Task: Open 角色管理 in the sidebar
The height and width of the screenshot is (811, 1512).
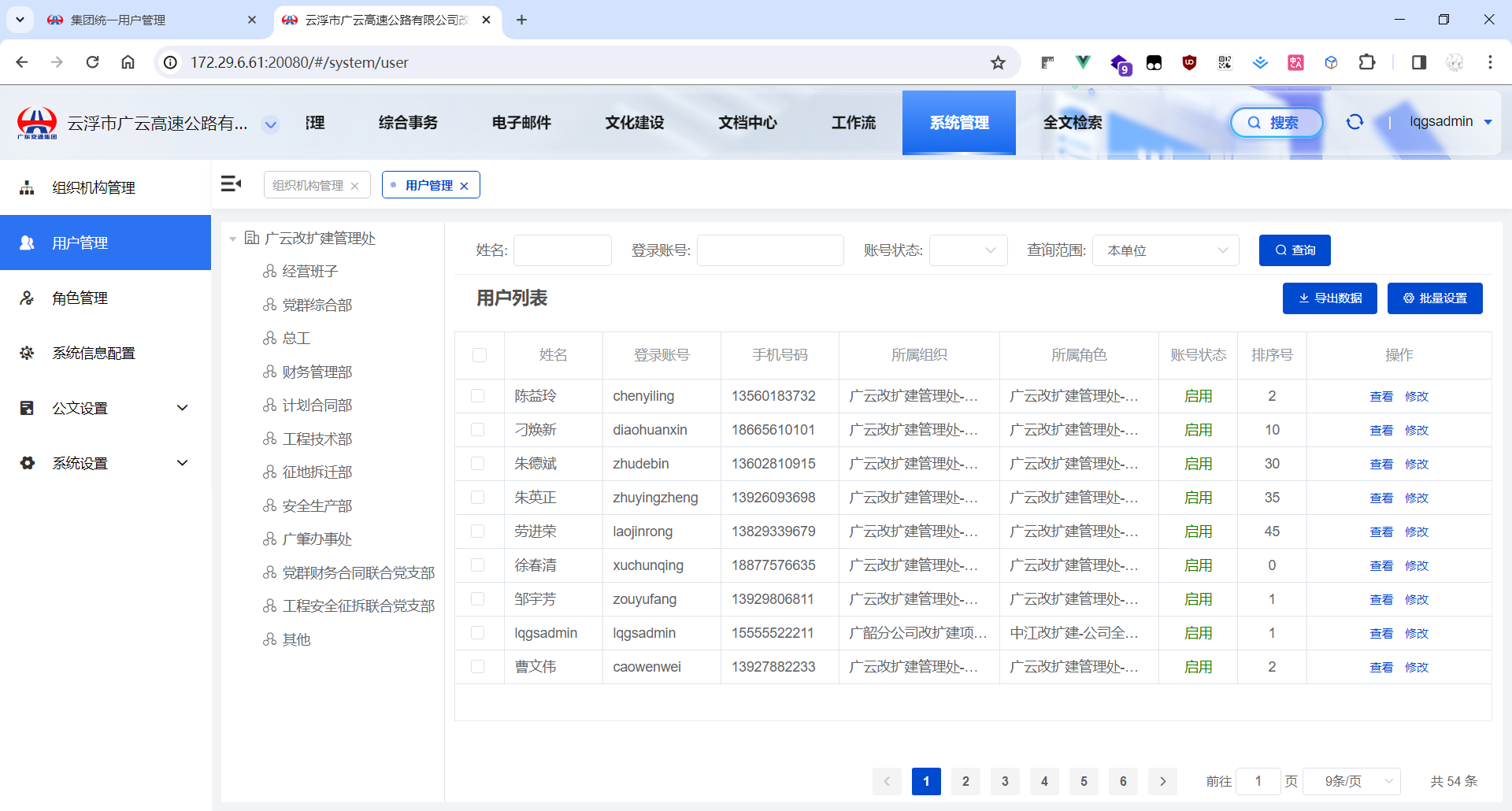Action: point(80,298)
